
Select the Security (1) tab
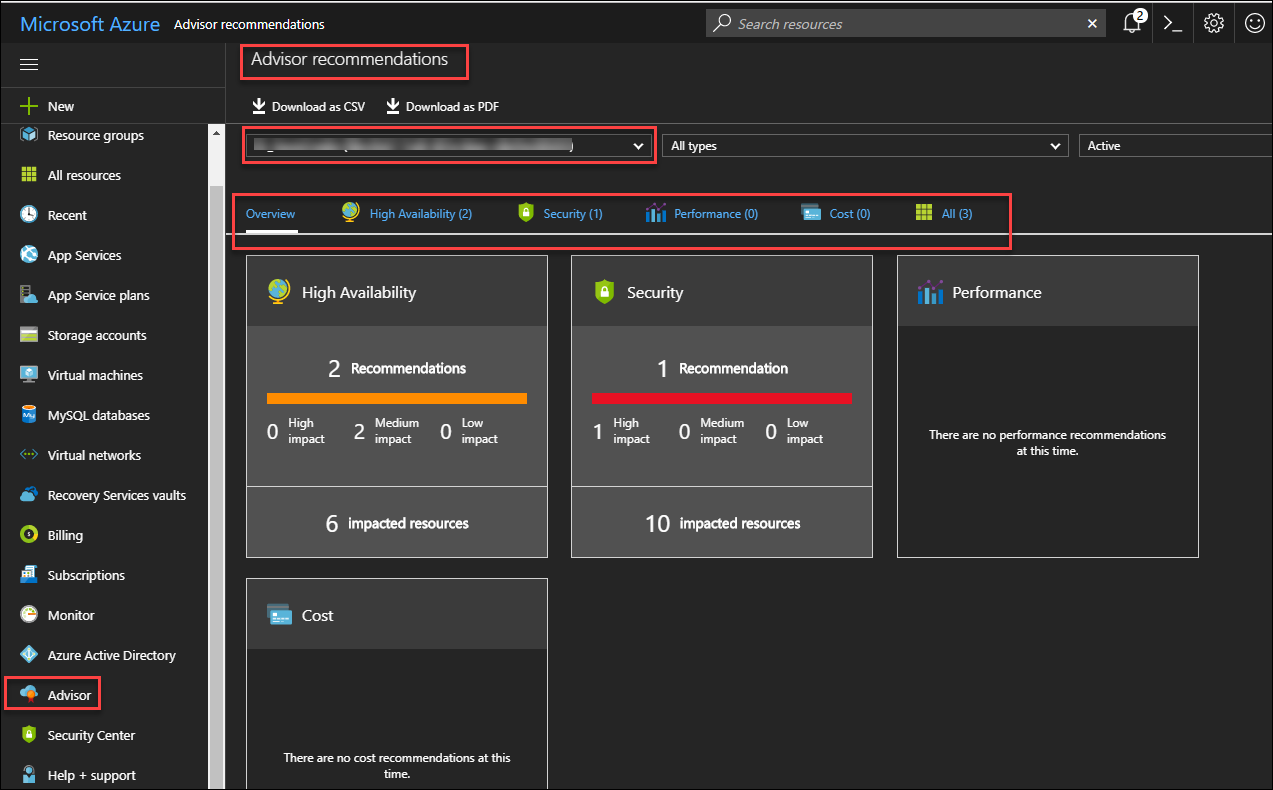click(560, 213)
